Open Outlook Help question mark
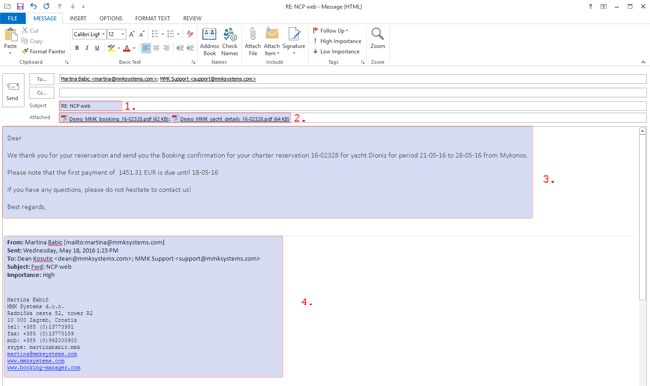Viewport: 650px width, 386px height. [x=590, y=6]
